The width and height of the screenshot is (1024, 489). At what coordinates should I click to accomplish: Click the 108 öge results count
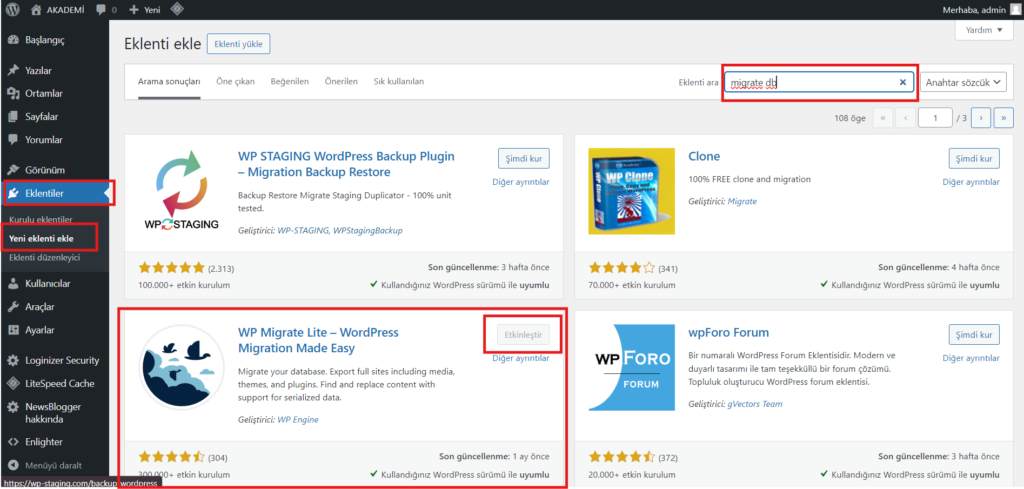(x=849, y=118)
